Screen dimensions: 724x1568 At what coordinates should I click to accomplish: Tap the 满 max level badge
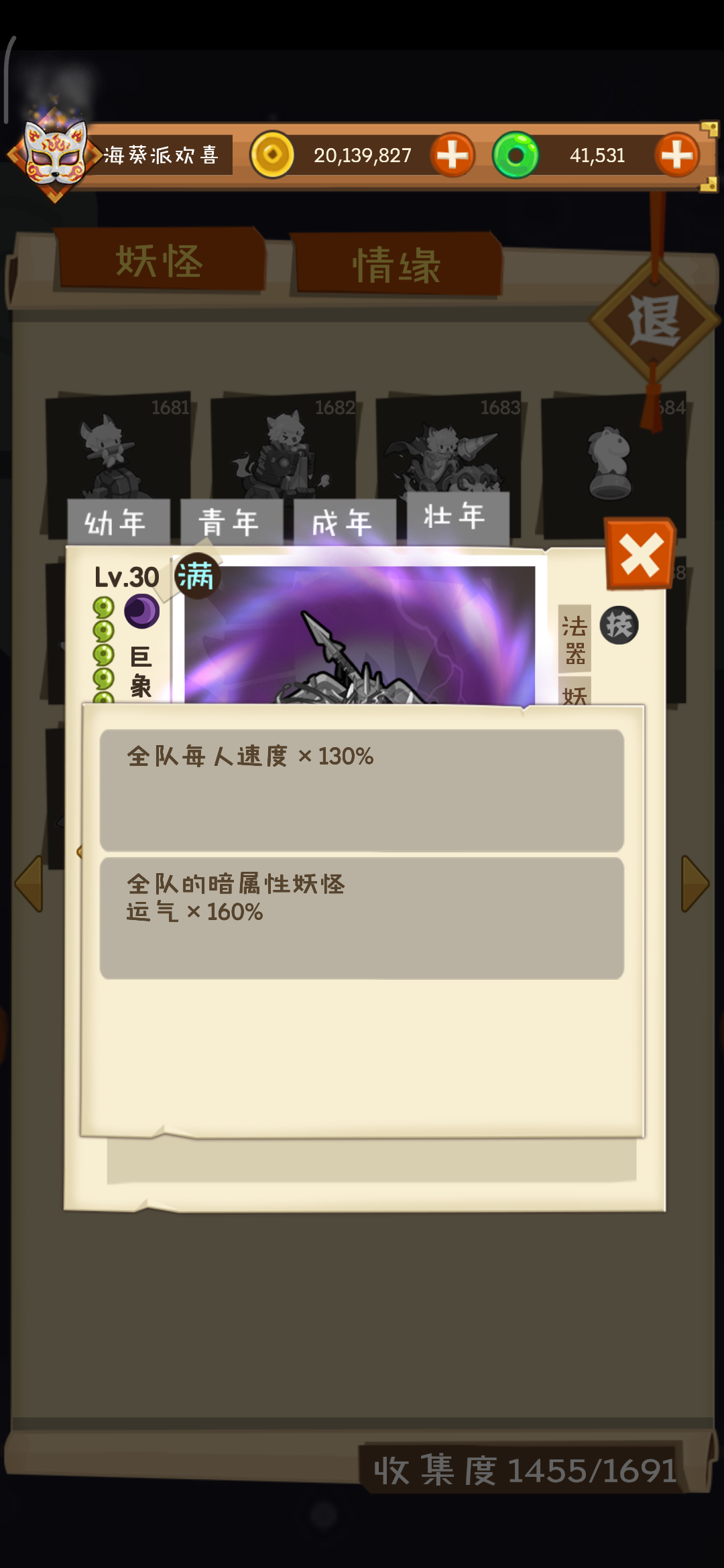pyautogui.click(x=197, y=576)
